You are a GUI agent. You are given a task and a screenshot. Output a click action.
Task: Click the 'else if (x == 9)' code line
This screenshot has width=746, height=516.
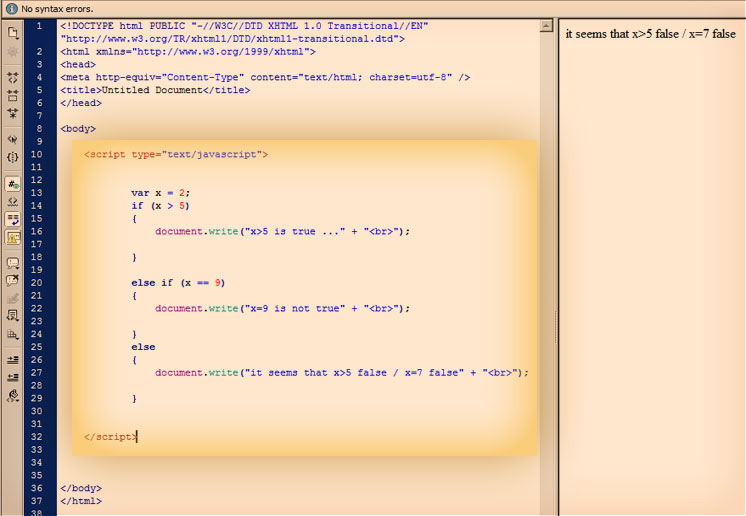click(178, 282)
